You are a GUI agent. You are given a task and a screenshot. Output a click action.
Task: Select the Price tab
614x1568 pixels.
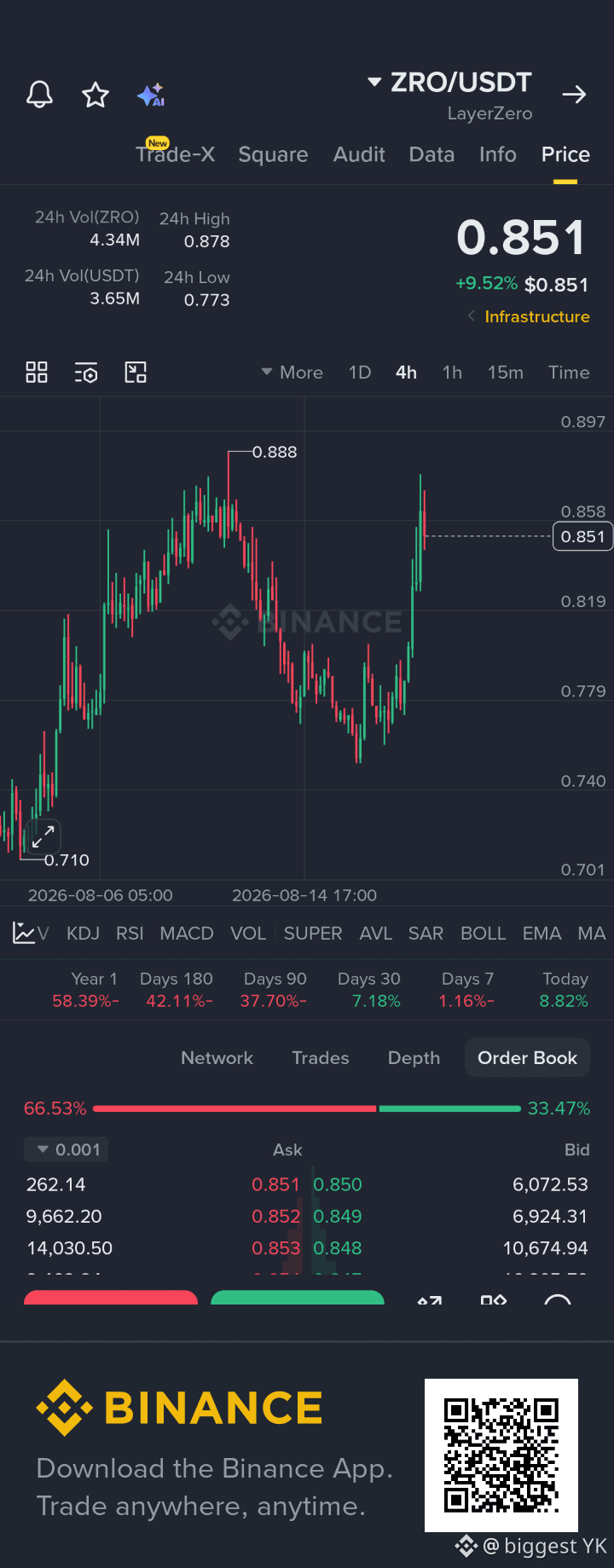coord(565,154)
